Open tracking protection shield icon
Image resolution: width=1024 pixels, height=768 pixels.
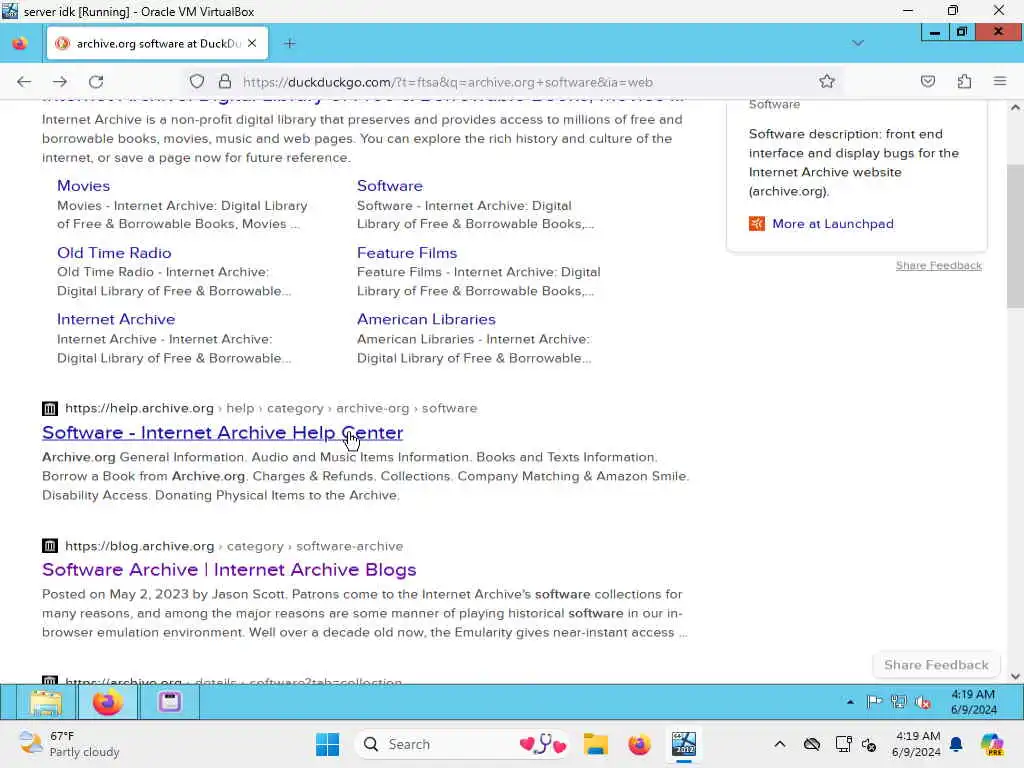[x=197, y=82]
